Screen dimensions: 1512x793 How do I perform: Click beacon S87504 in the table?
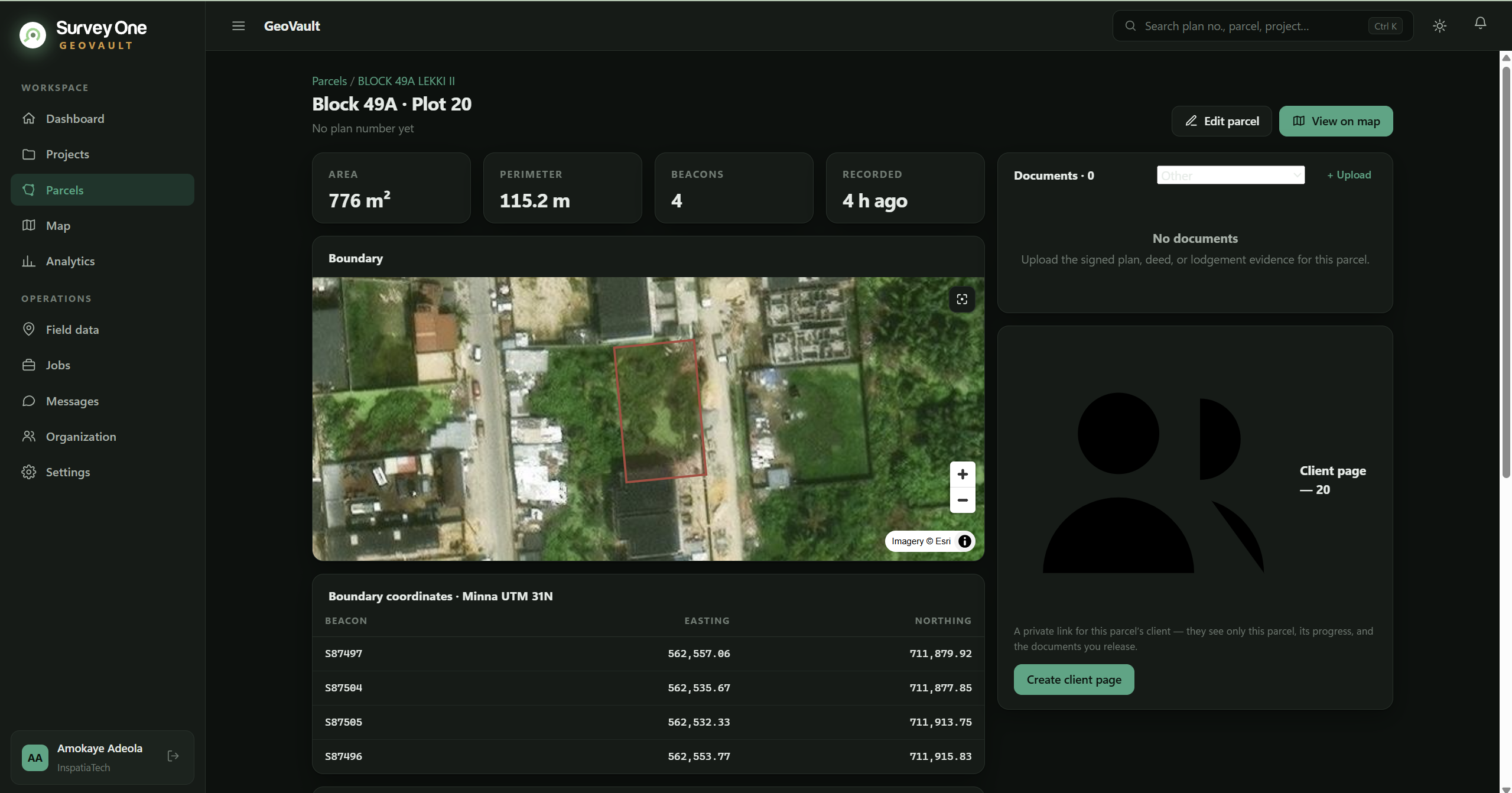coord(343,688)
